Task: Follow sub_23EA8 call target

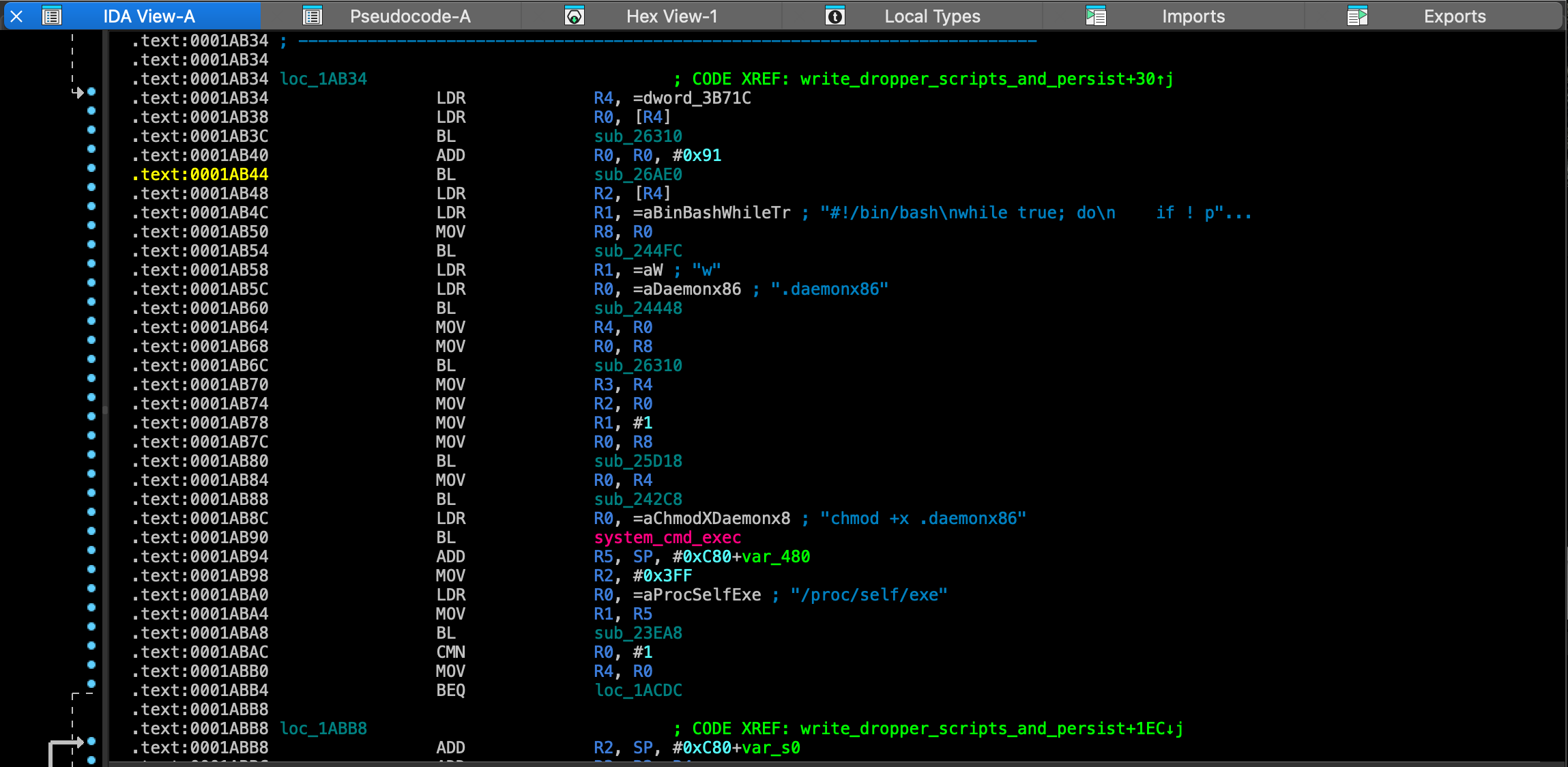Action: coord(638,633)
